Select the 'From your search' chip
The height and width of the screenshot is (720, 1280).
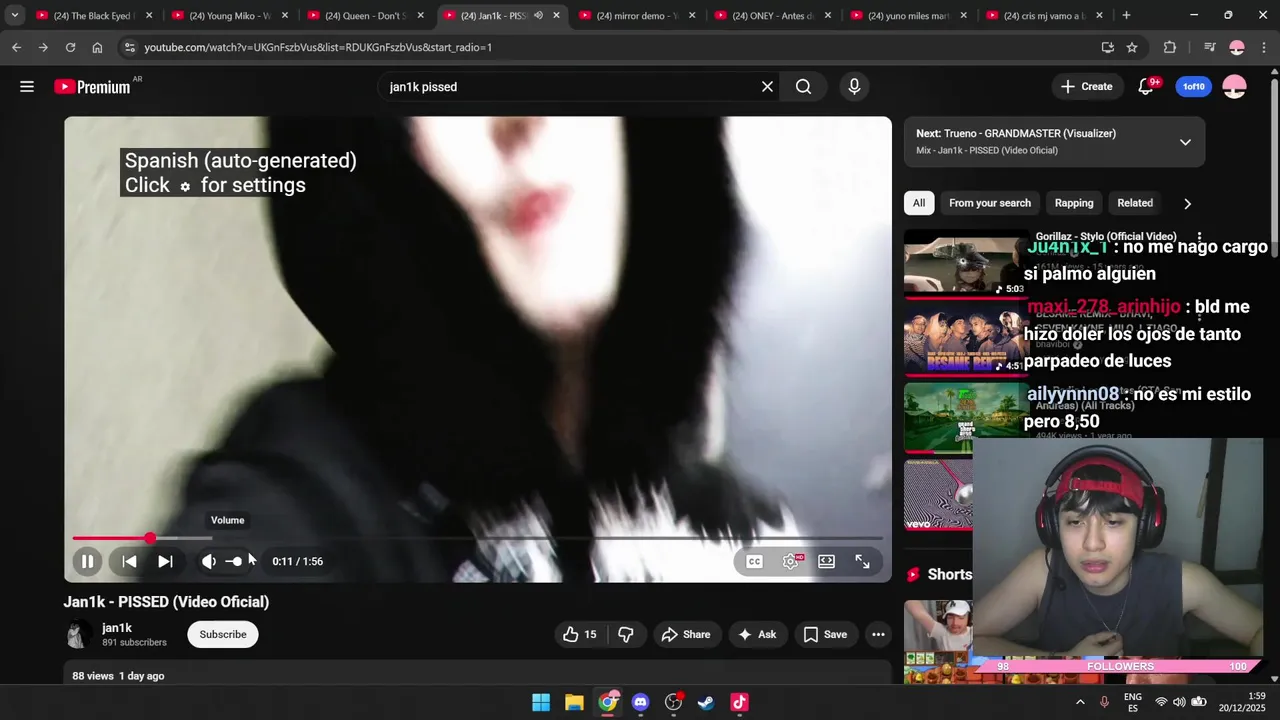click(x=989, y=203)
